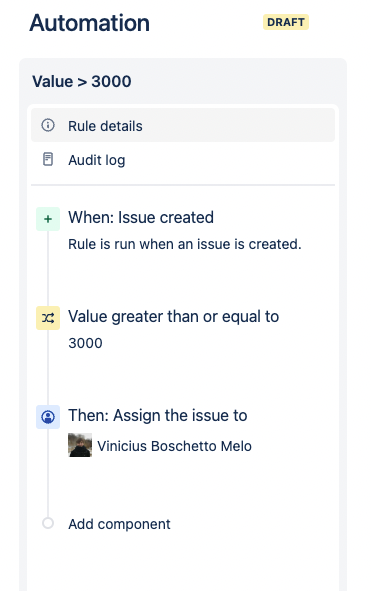Click the Automation page heading
The width and height of the screenshot is (371, 591).
pos(89,23)
